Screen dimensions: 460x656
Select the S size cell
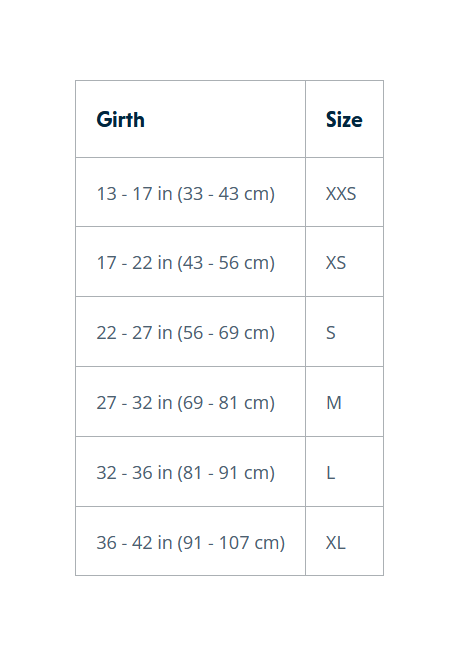tap(345, 331)
